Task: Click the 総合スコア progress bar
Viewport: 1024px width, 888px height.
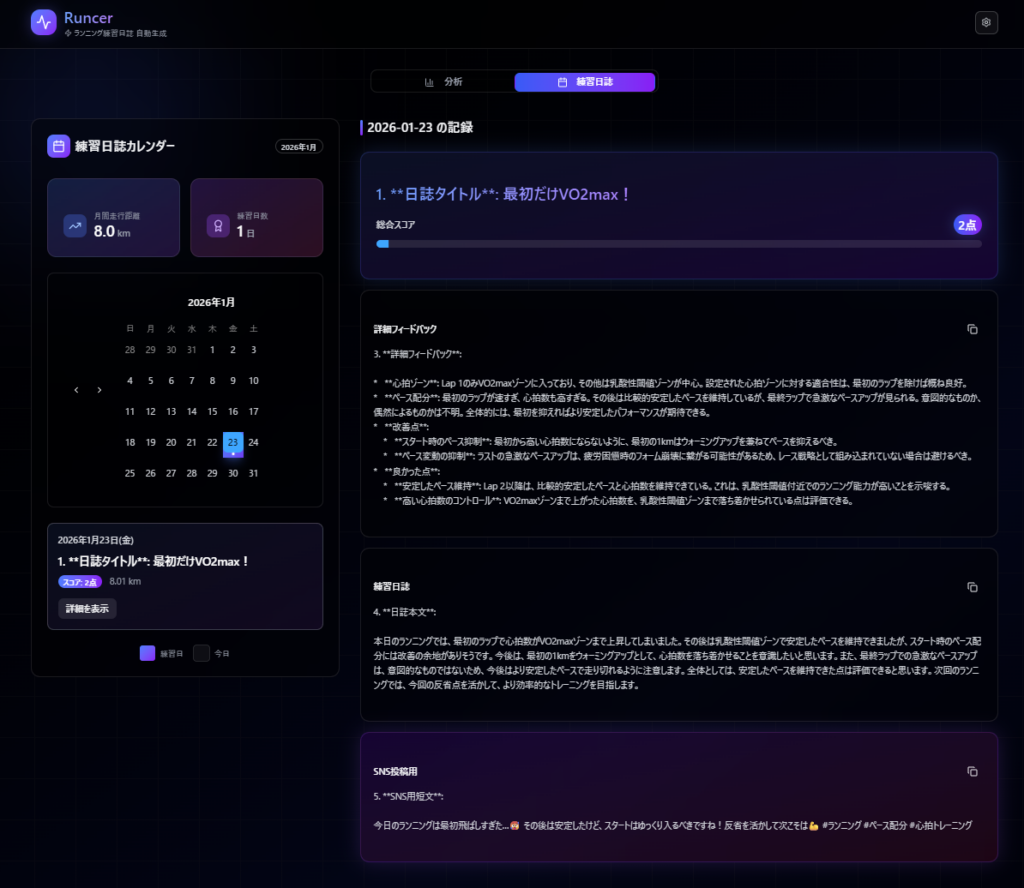Action: (678, 243)
